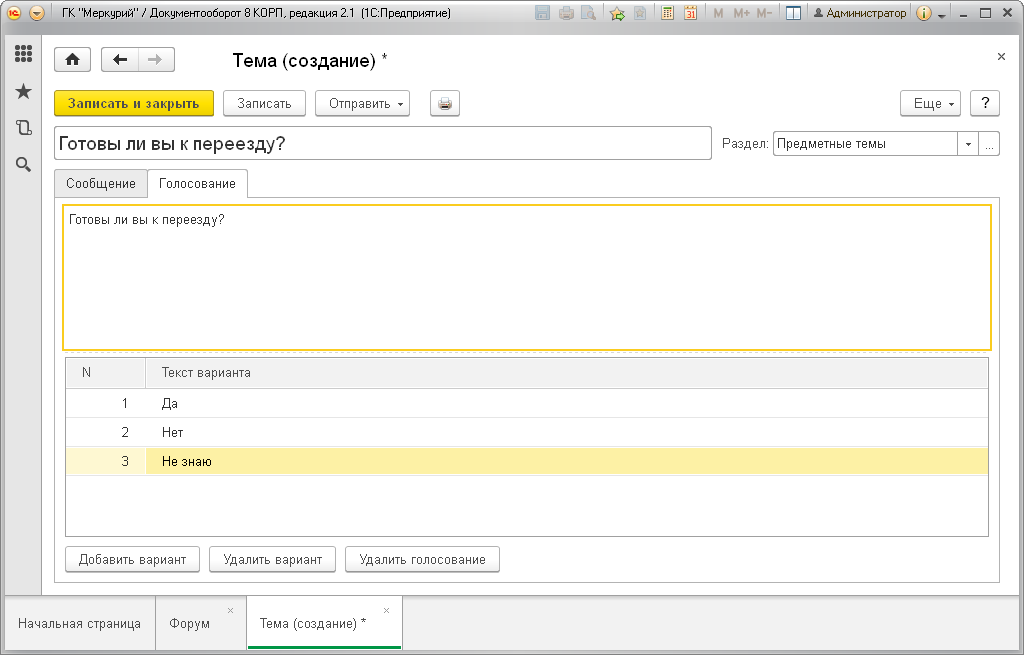The image size is (1024, 655).
Task: Open the calculator icon in title bar
Action: tap(667, 13)
